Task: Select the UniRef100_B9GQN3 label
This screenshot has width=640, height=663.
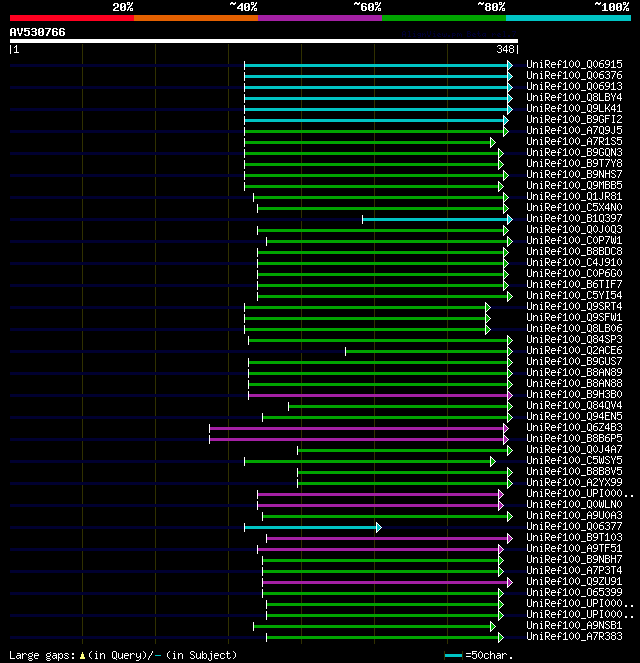Action: [574, 152]
